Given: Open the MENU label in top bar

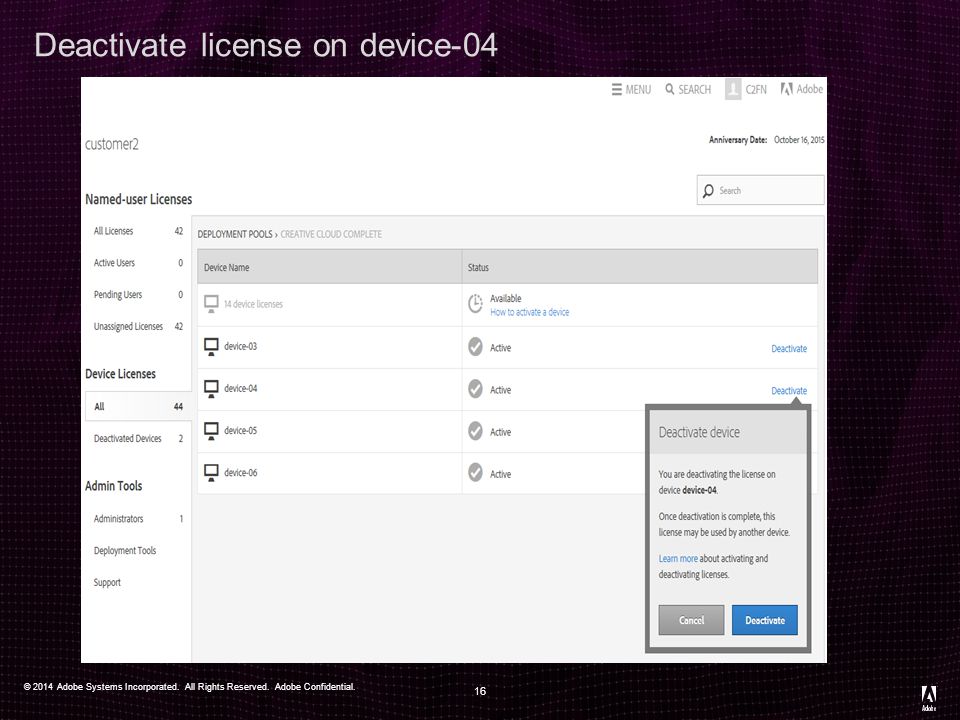Looking at the screenshot, I should pos(638,89).
